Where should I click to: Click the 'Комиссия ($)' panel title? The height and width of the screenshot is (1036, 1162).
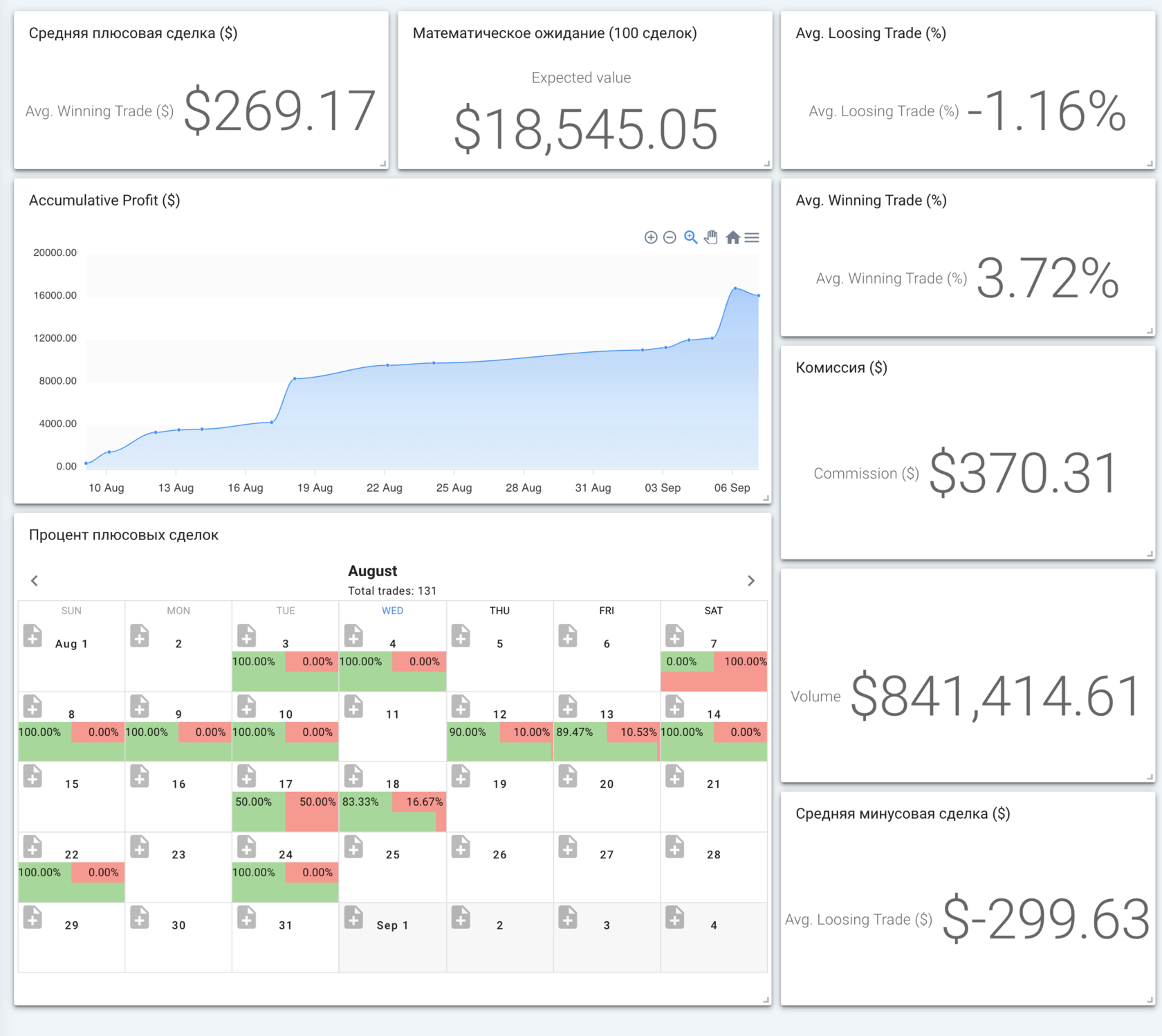coord(841,367)
